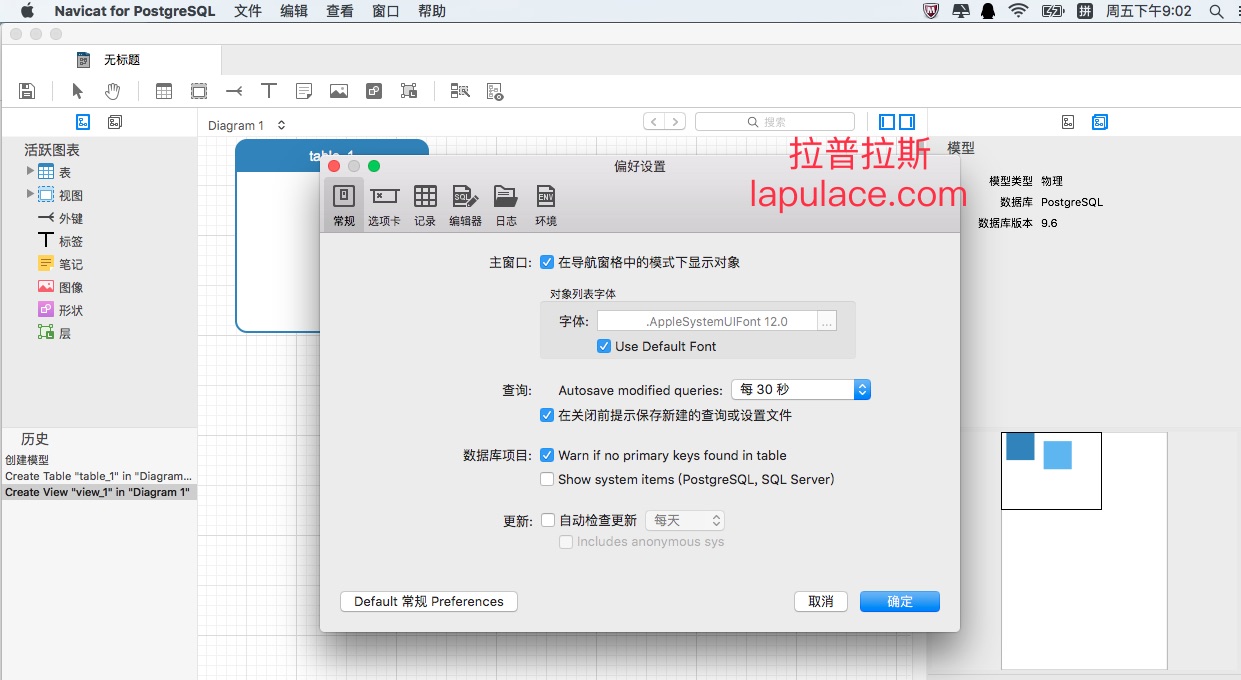
Task: Open the Autosave interval dropdown 每 30 秒
Action: click(x=801, y=390)
